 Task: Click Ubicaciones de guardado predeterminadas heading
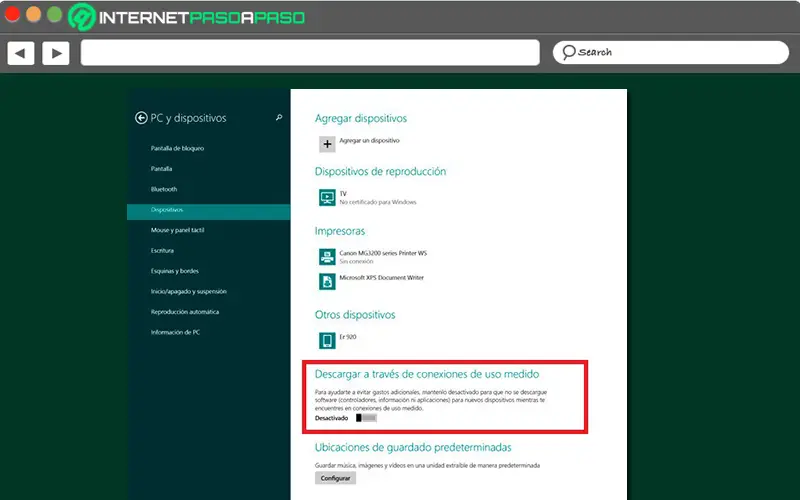pos(413,447)
